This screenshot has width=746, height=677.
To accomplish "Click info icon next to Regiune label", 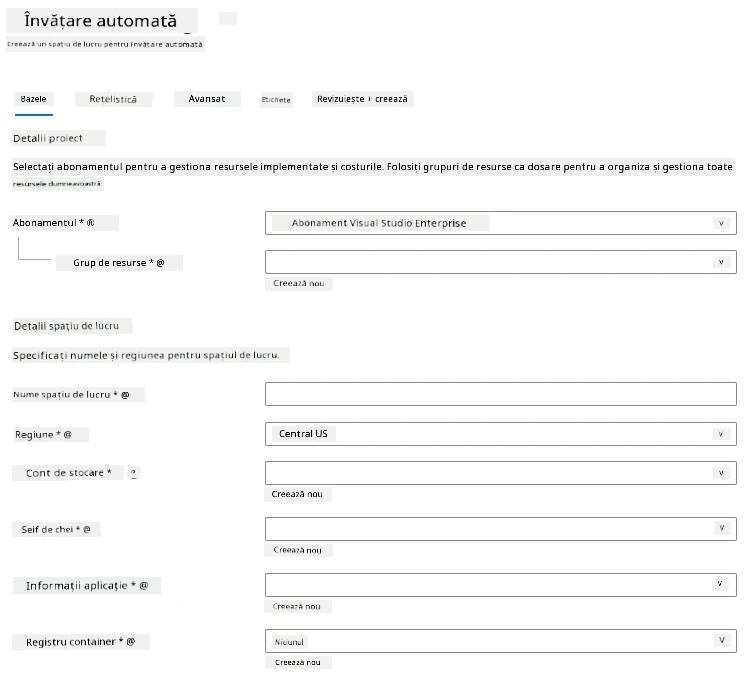I will (68, 434).
